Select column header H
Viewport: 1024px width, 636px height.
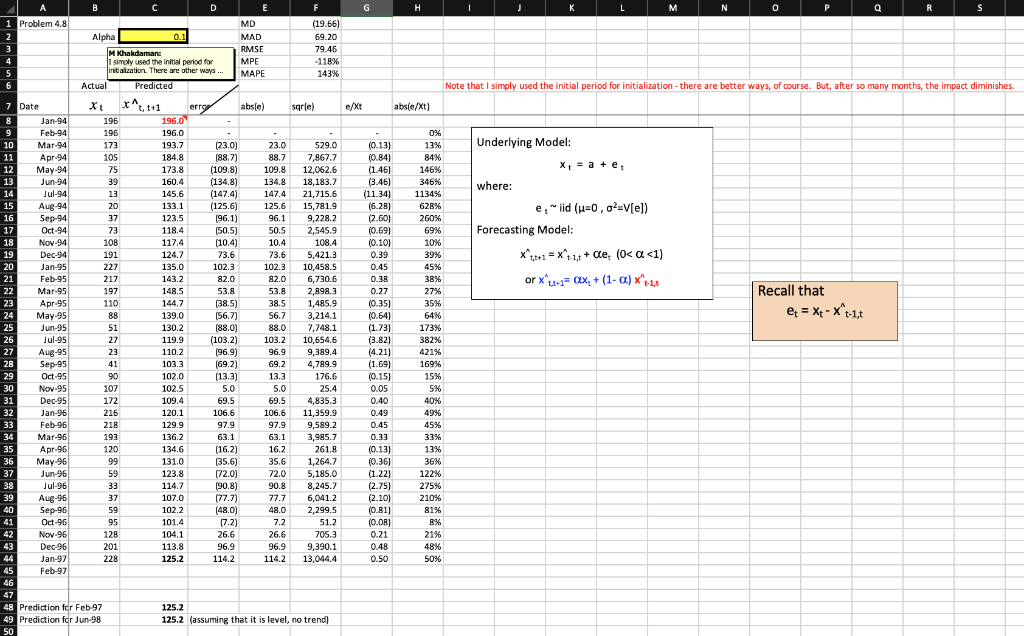click(x=418, y=8)
